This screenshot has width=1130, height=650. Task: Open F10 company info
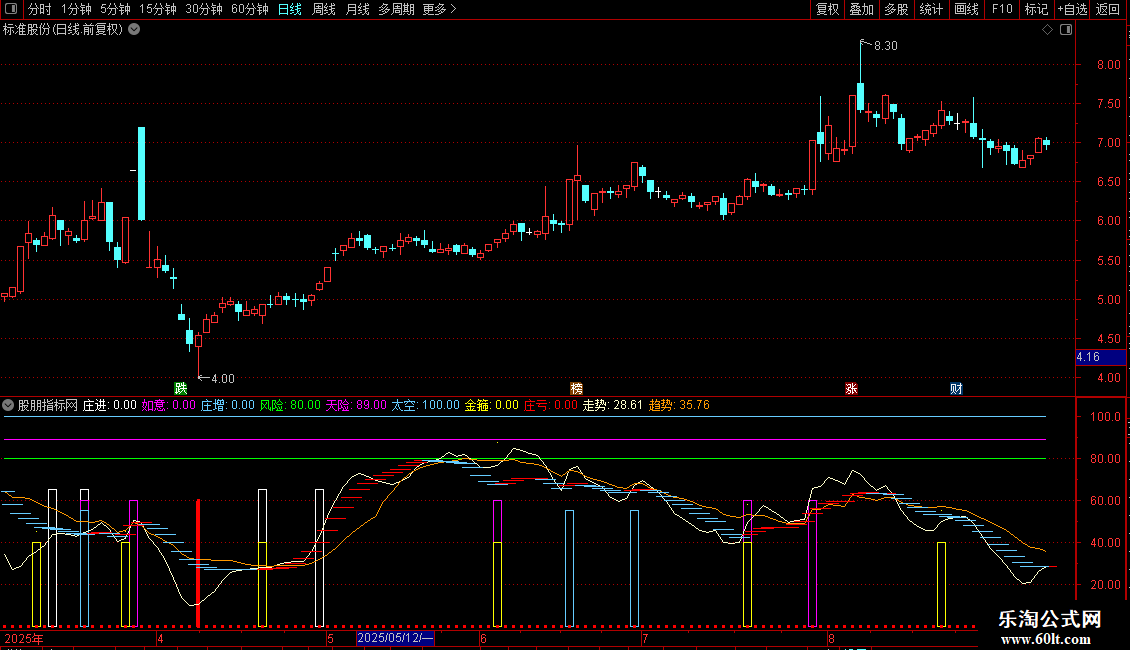1002,9
